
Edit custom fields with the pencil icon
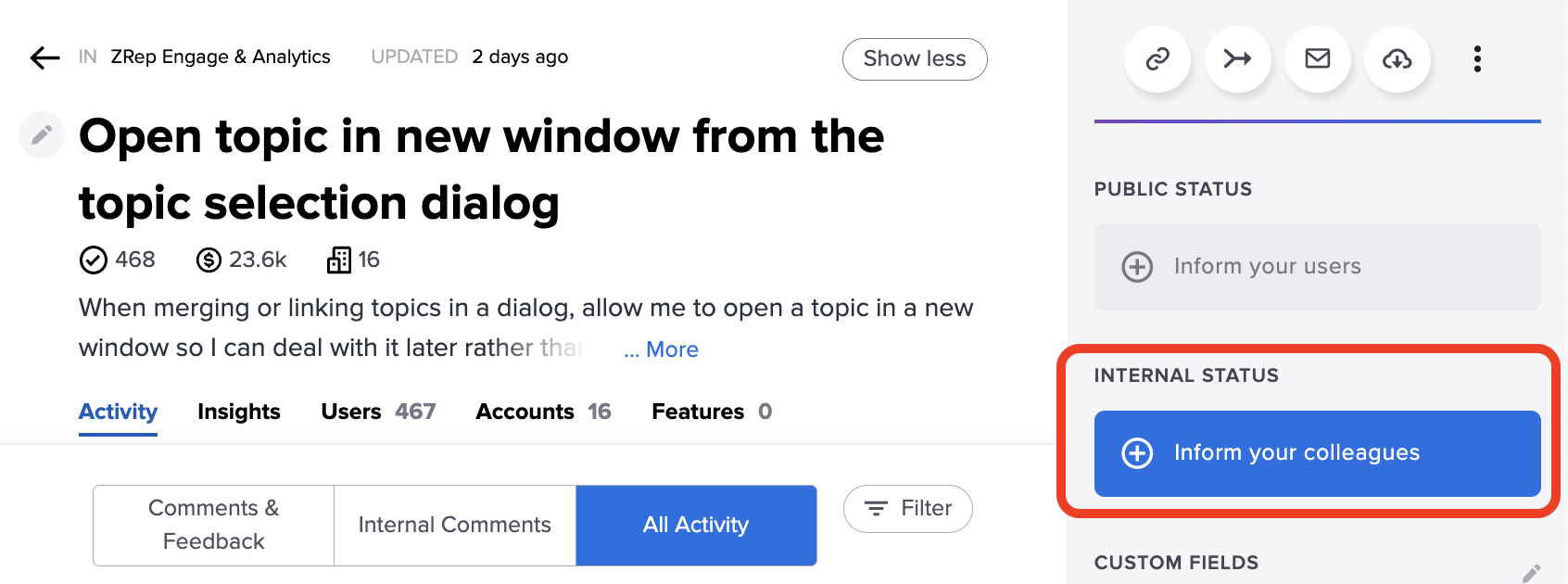[1531, 573]
